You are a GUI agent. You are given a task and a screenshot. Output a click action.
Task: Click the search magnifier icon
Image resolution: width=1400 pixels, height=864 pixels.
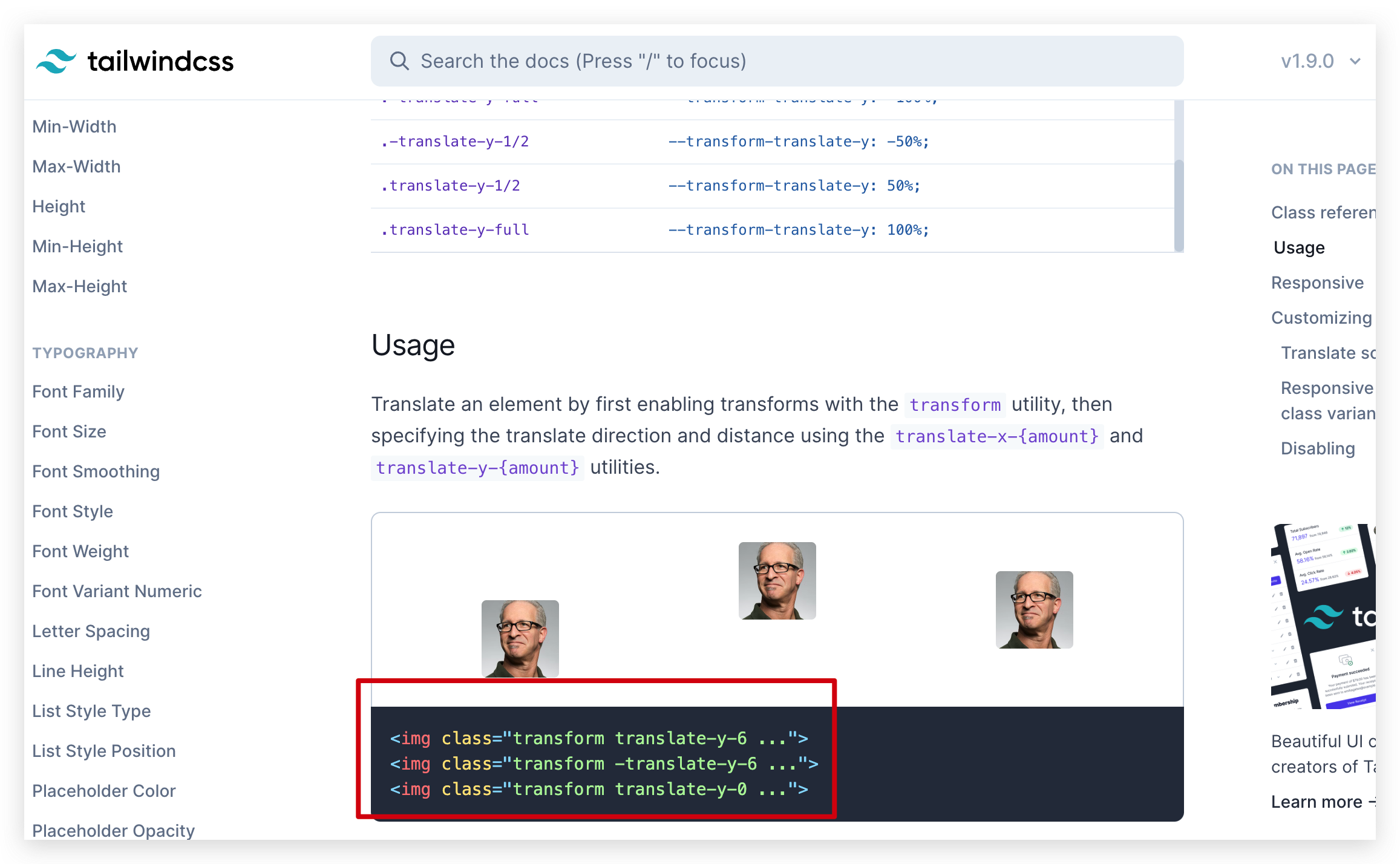[x=399, y=61]
